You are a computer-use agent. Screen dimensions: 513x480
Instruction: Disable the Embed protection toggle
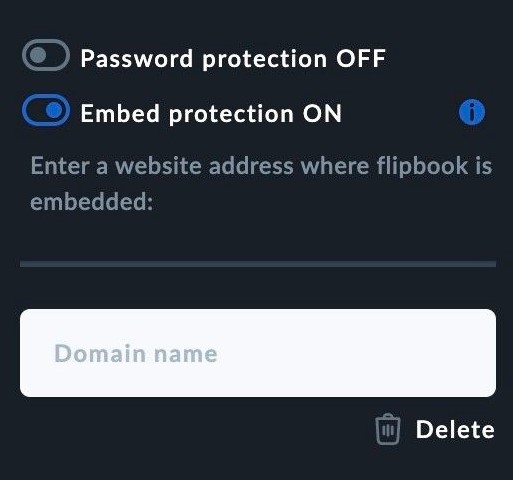tap(46, 110)
